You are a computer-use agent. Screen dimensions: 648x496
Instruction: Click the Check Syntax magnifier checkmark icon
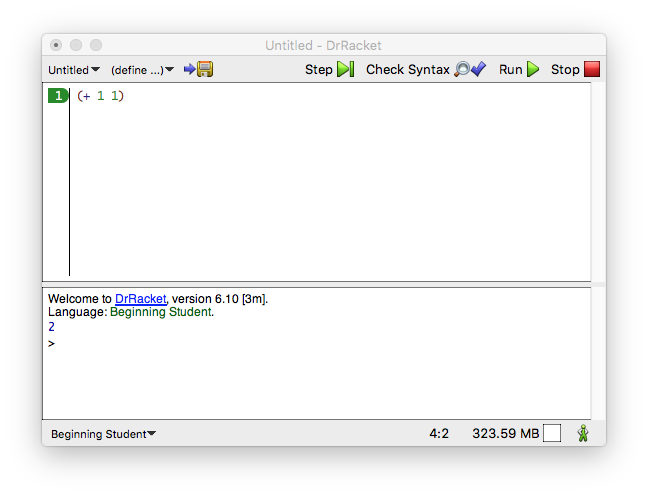(470, 69)
